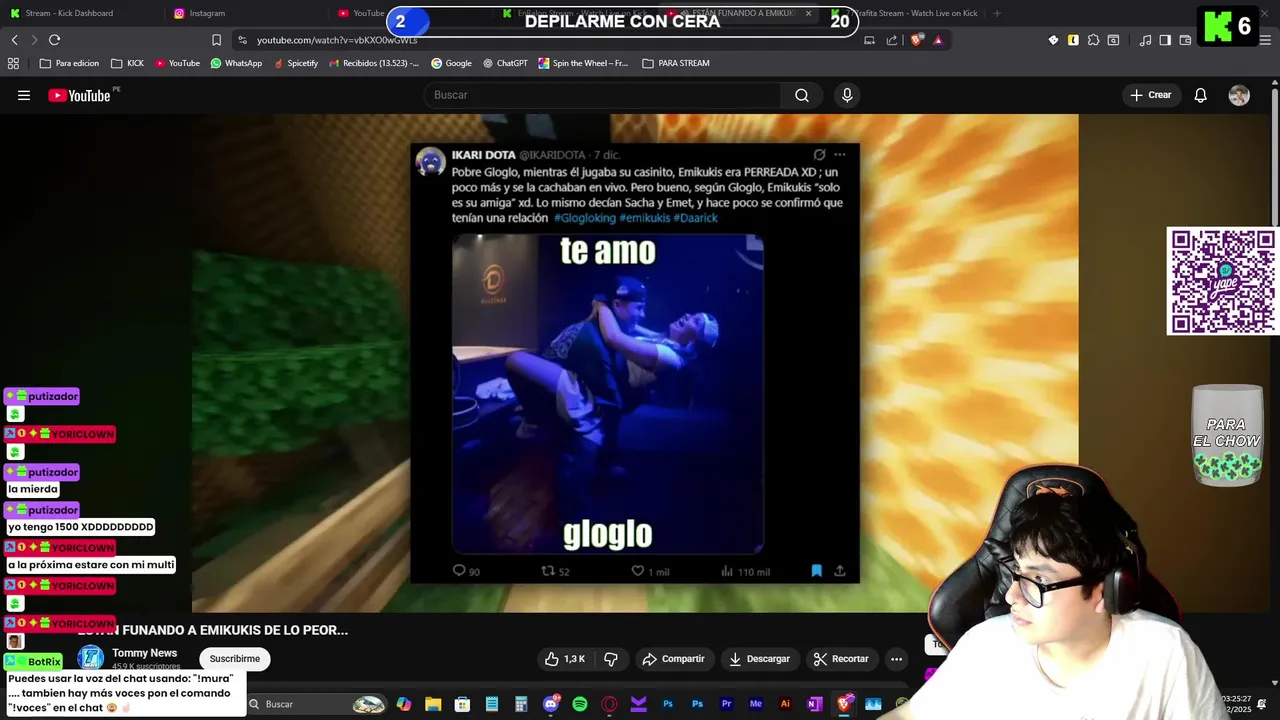Switch to Krafita Stream Kick tab
The image size is (1280, 720).
click(905, 13)
